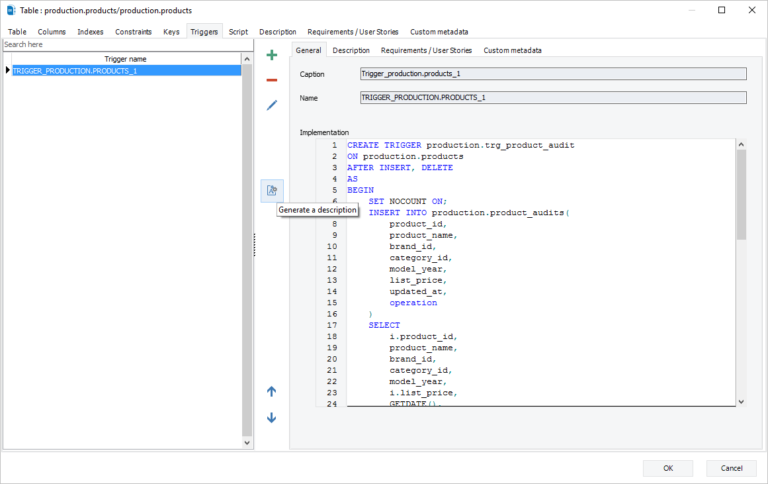Click the pencil edit trigger icon
Image resolution: width=768 pixels, height=484 pixels.
coord(271,105)
